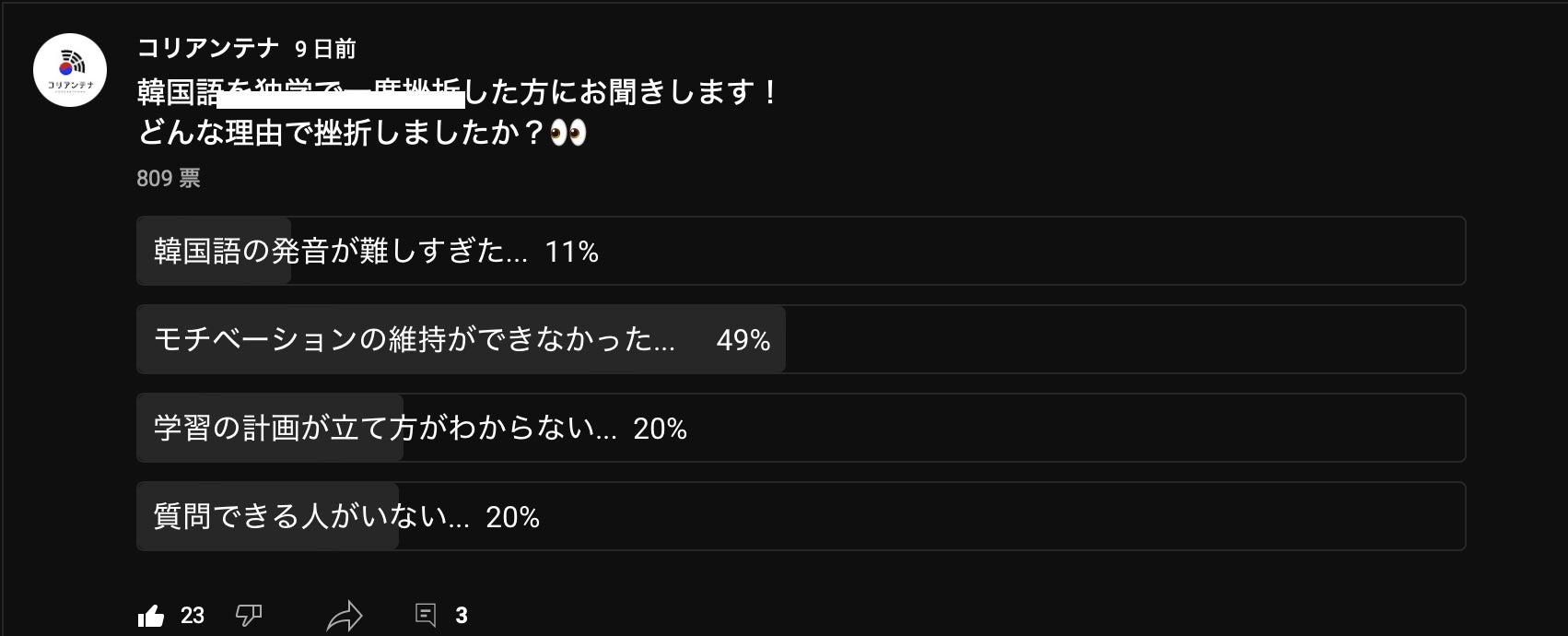Click the 23 like count

coord(193,616)
